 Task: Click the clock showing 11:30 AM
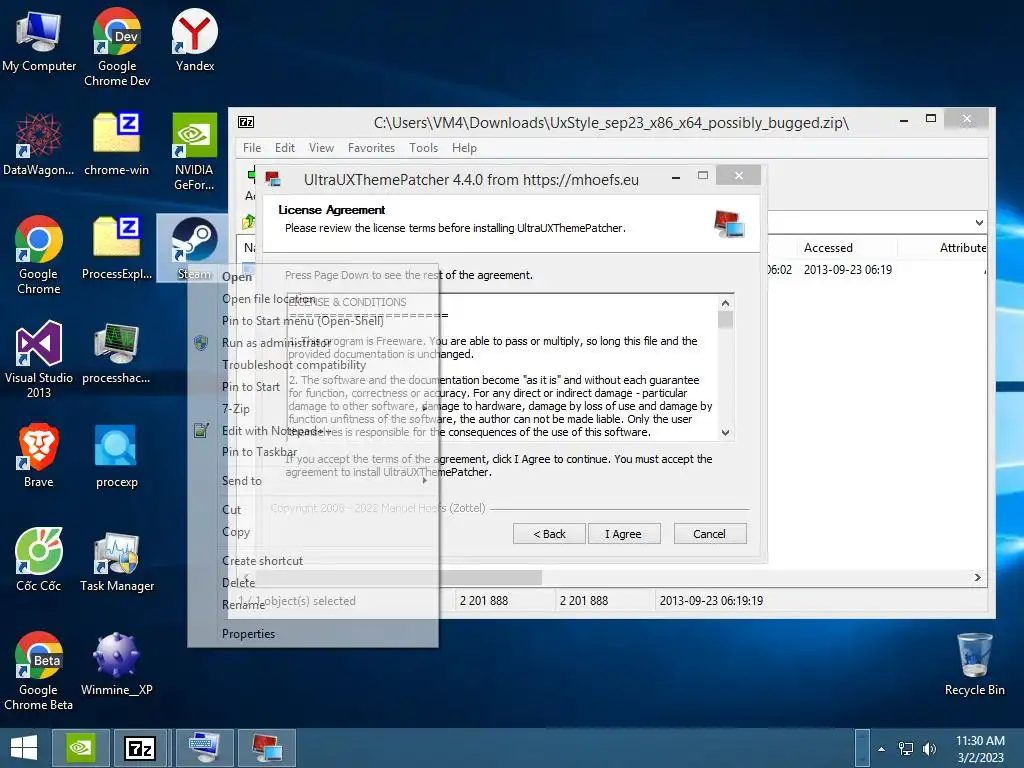(980, 749)
